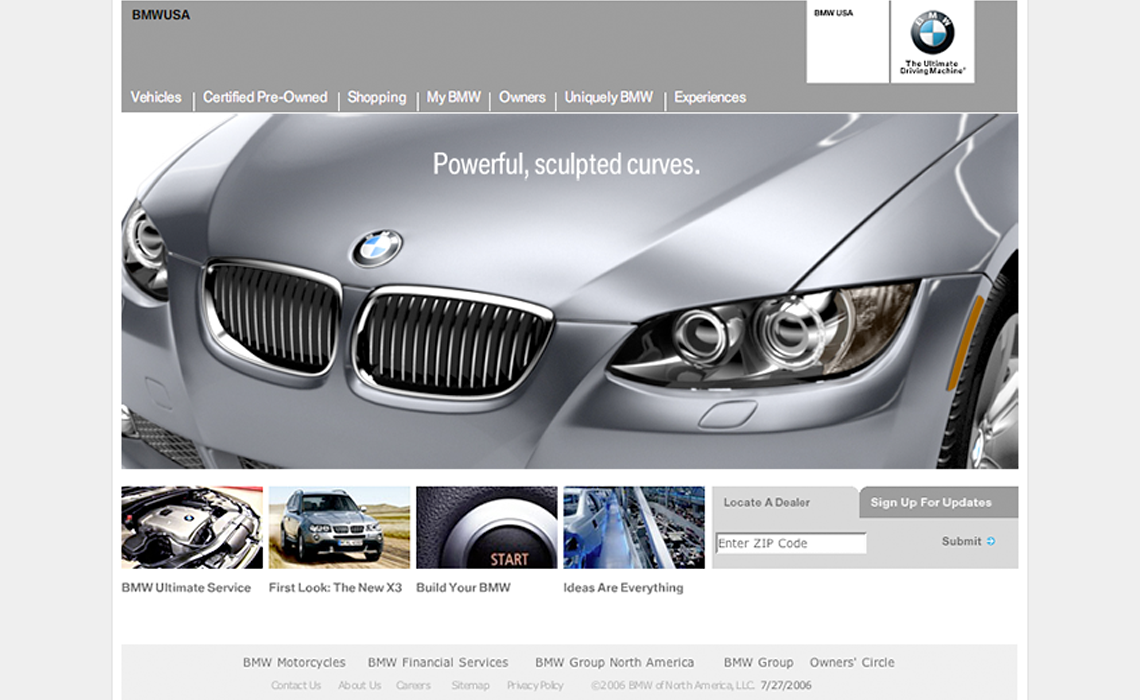Open the Certified Pre-Owned menu
The width and height of the screenshot is (1140, 700).
coord(265,97)
